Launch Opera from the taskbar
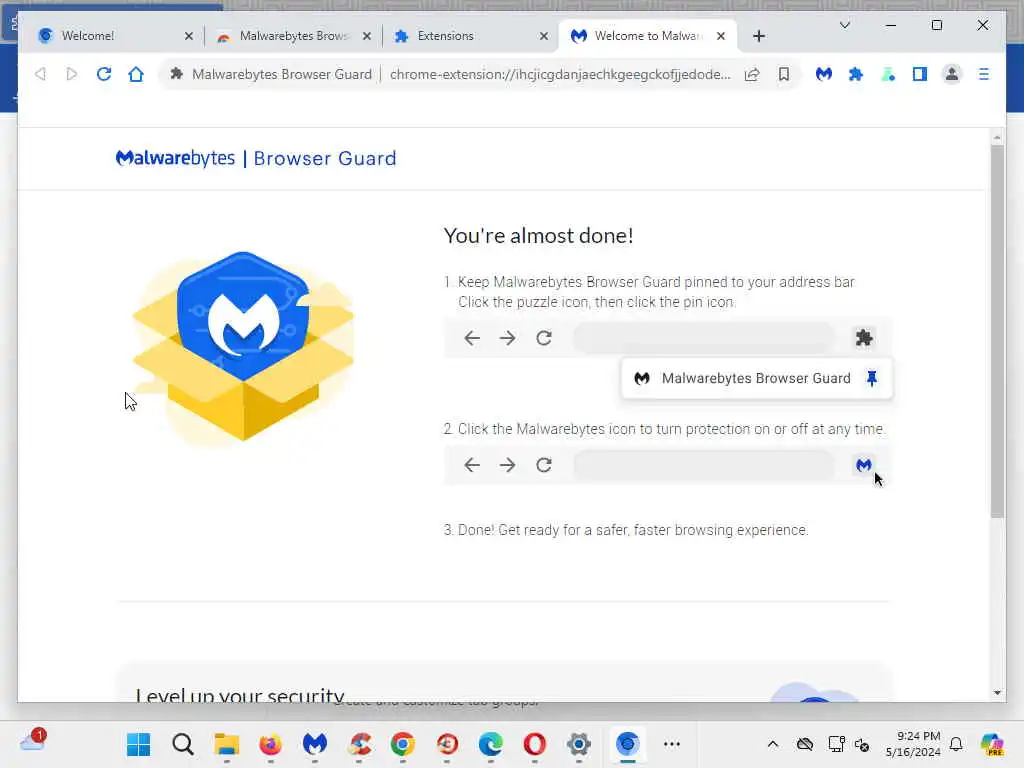 click(x=535, y=744)
